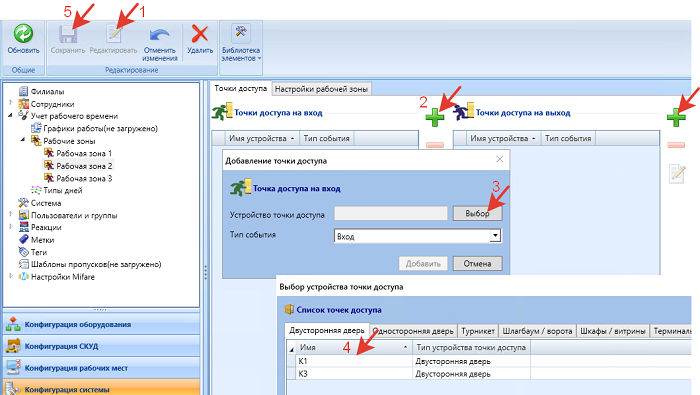Select Реакции tree item
The image size is (700, 395).
pos(46,228)
